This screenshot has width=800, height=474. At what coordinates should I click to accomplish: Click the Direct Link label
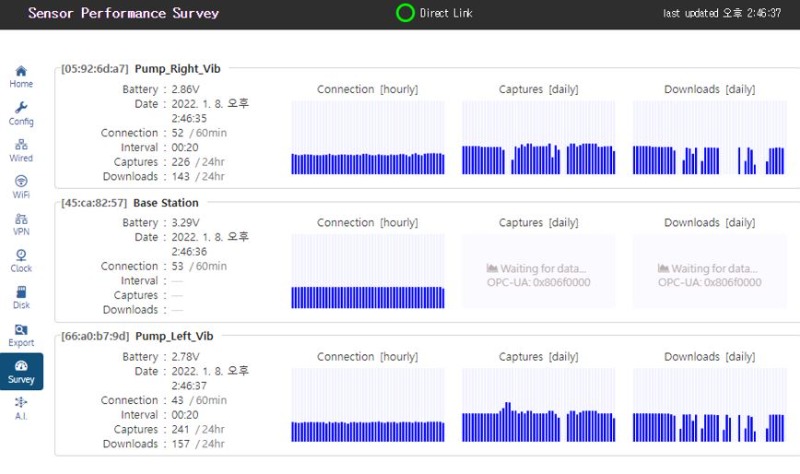tap(446, 13)
